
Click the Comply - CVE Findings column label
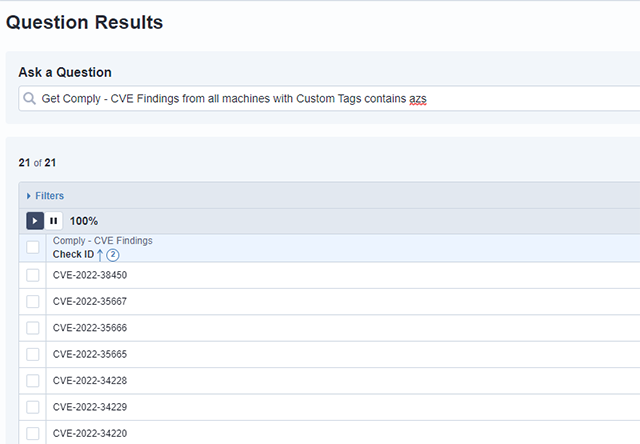click(102, 241)
